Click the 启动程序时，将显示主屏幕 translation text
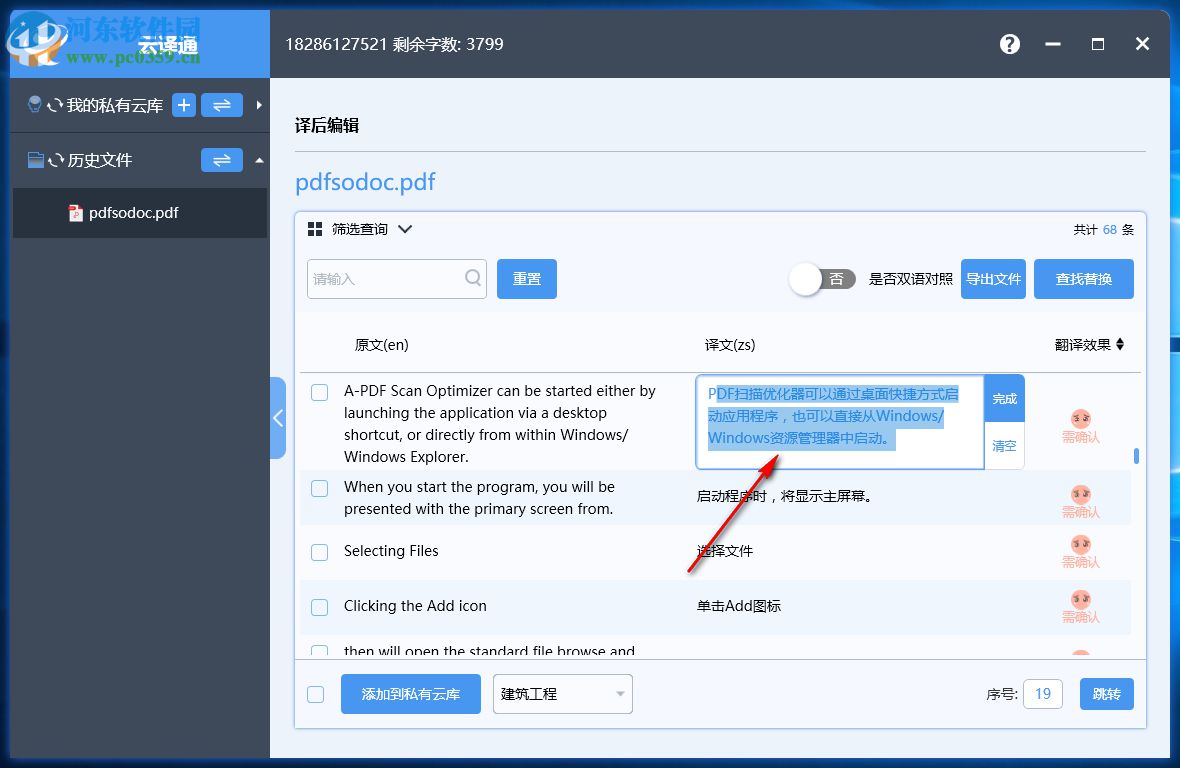Image resolution: width=1180 pixels, height=768 pixels. pyautogui.click(x=784, y=496)
